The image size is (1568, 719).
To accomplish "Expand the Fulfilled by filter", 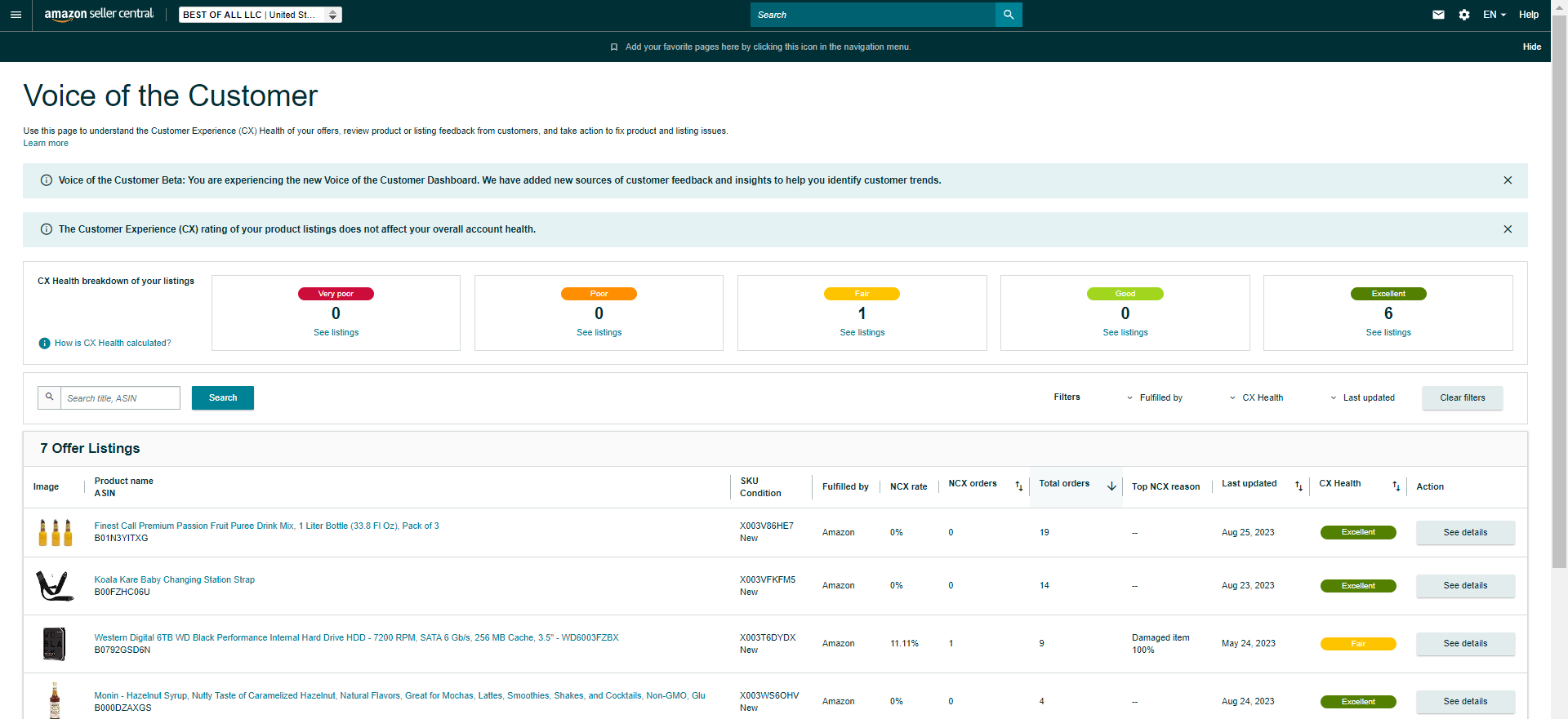I will point(1154,398).
